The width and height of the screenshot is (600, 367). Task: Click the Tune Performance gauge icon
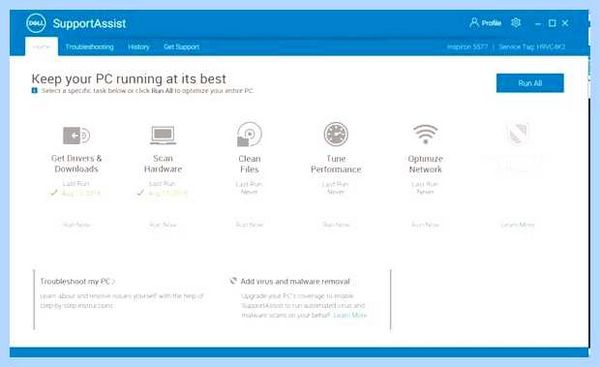(336, 134)
